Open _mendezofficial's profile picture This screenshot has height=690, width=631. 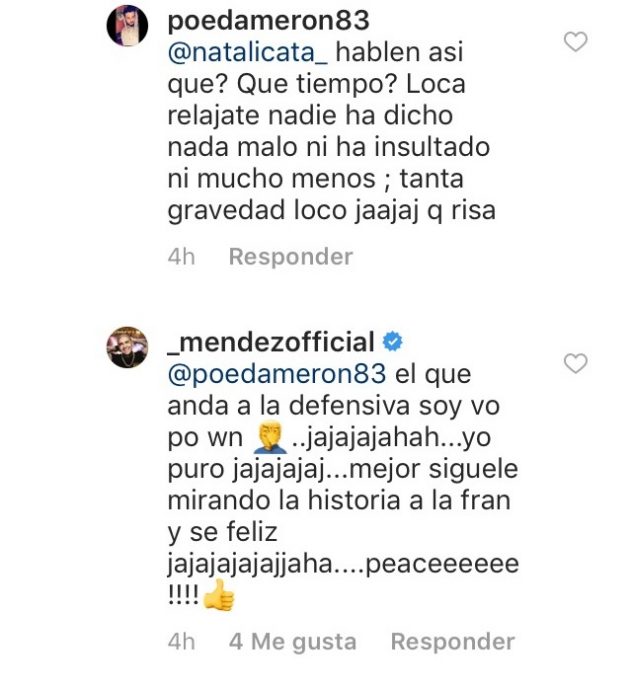[x=128, y=347]
